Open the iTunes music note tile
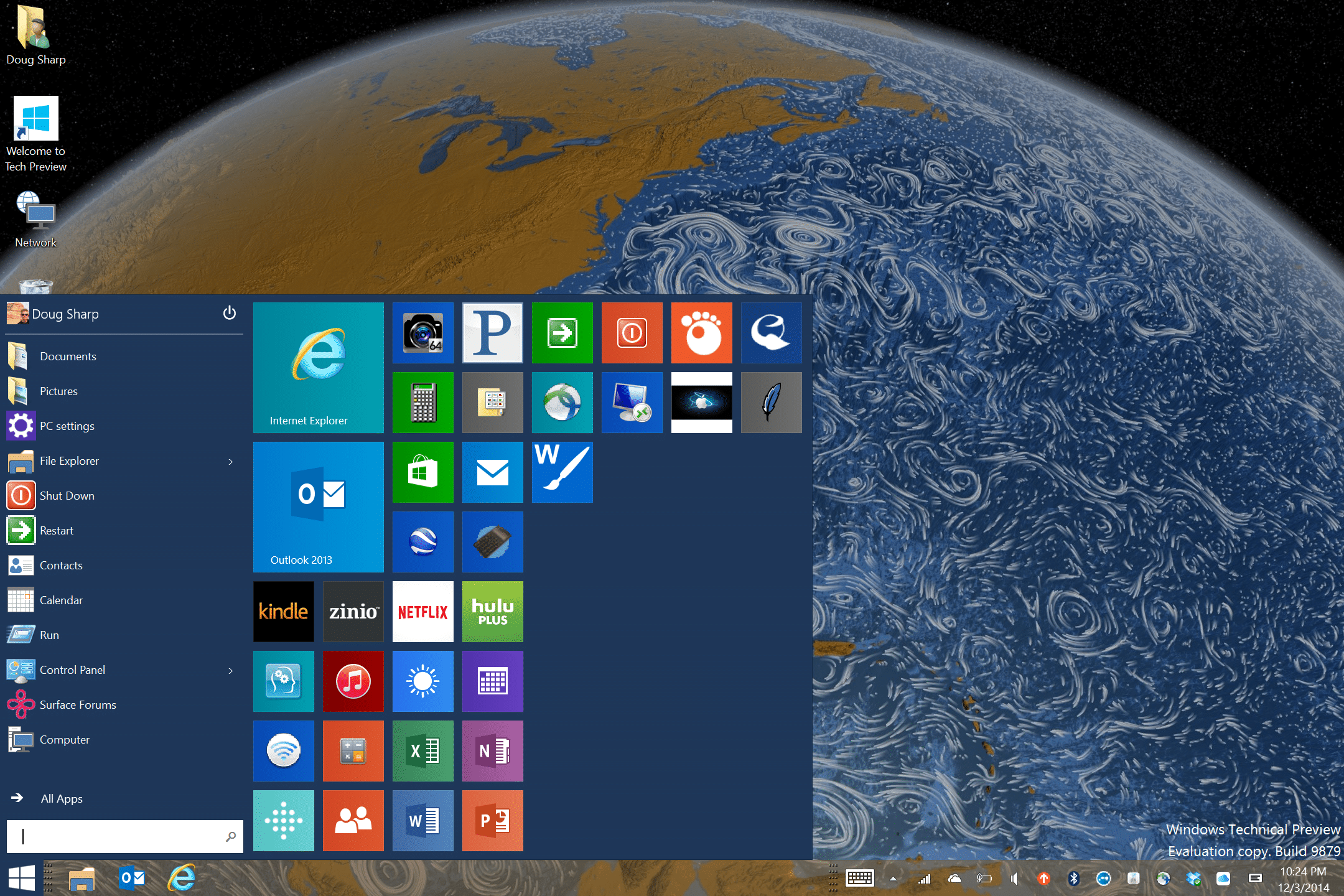The height and width of the screenshot is (896, 1344). (353, 681)
